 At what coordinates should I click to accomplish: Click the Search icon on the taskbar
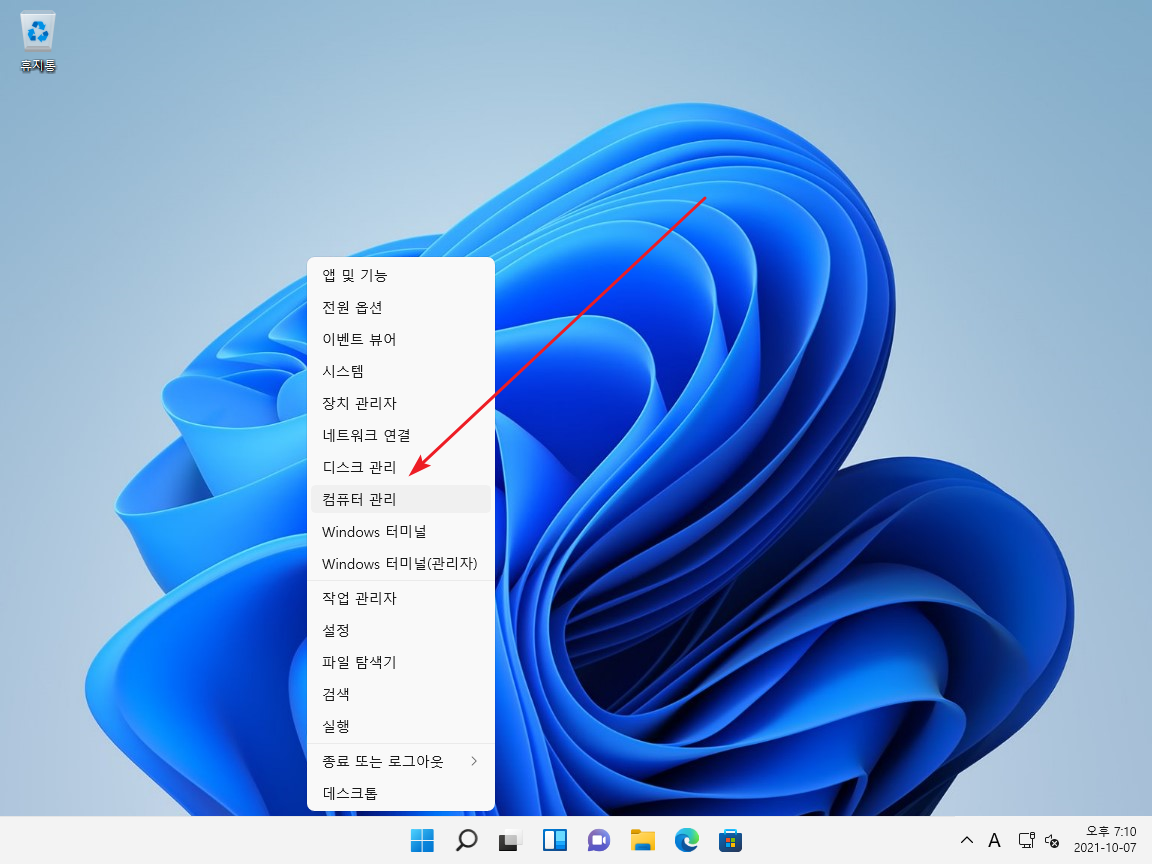[x=466, y=839]
